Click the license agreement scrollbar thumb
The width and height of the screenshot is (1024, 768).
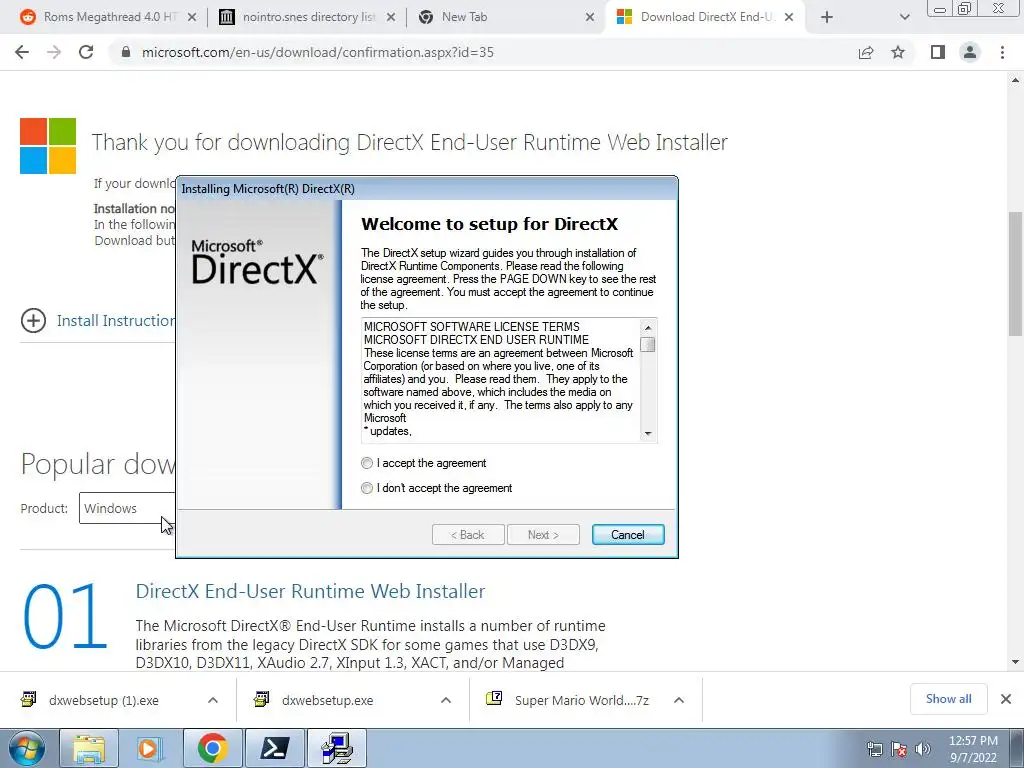pyautogui.click(x=648, y=344)
